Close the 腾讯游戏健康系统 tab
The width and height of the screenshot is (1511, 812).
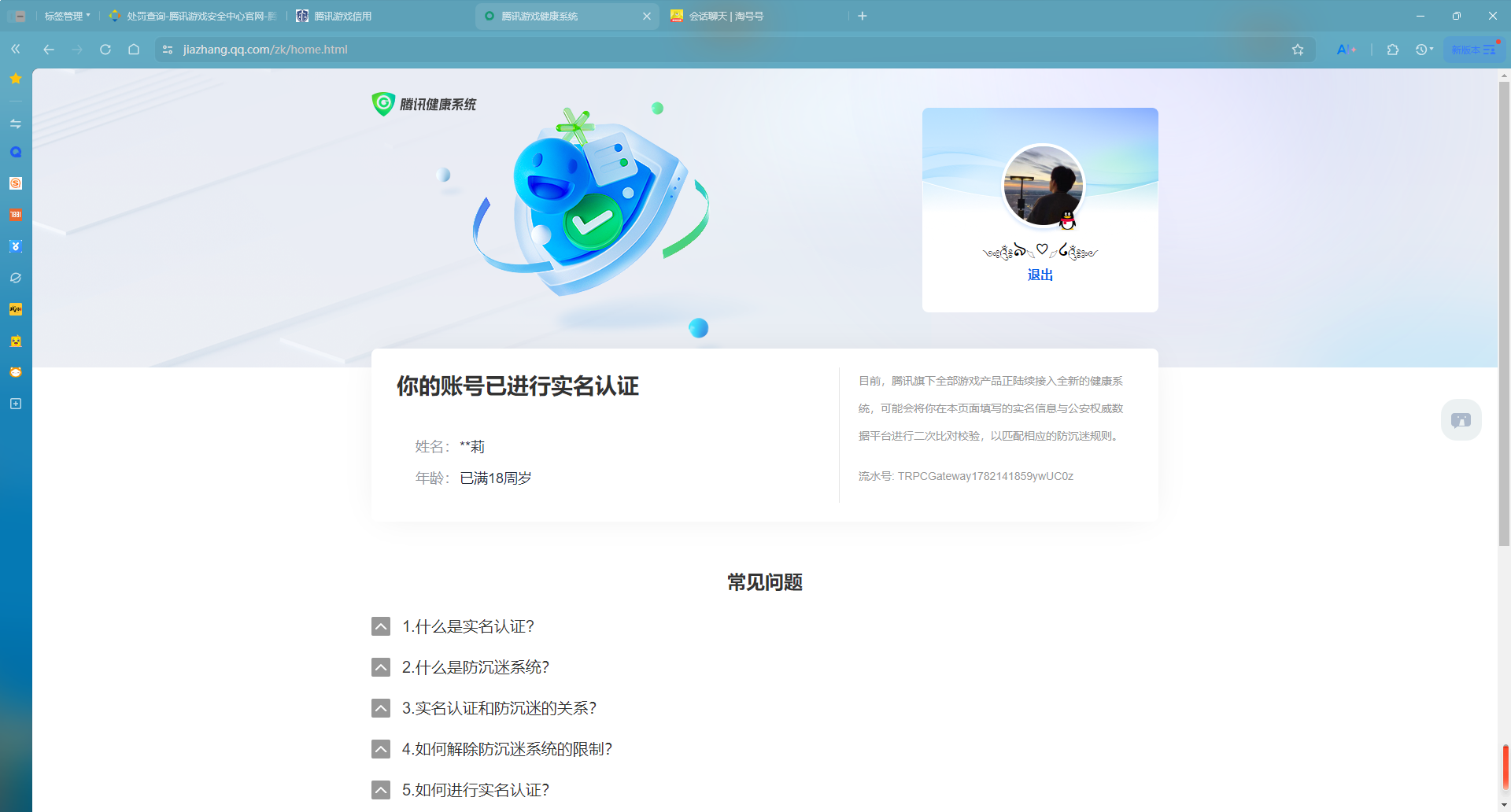pyautogui.click(x=647, y=16)
